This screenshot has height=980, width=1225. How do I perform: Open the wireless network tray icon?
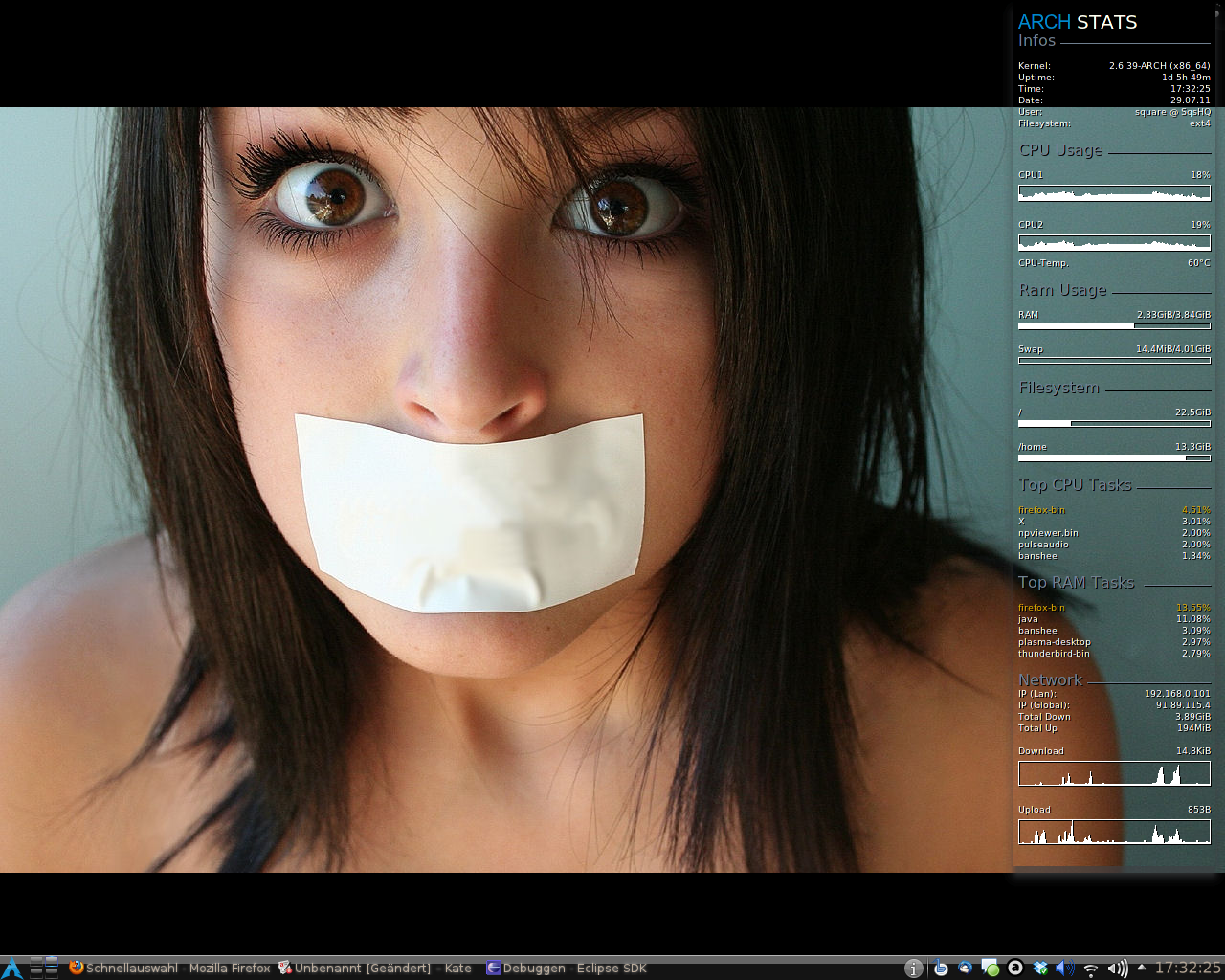pyautogui.click(x=1090, y=969)
